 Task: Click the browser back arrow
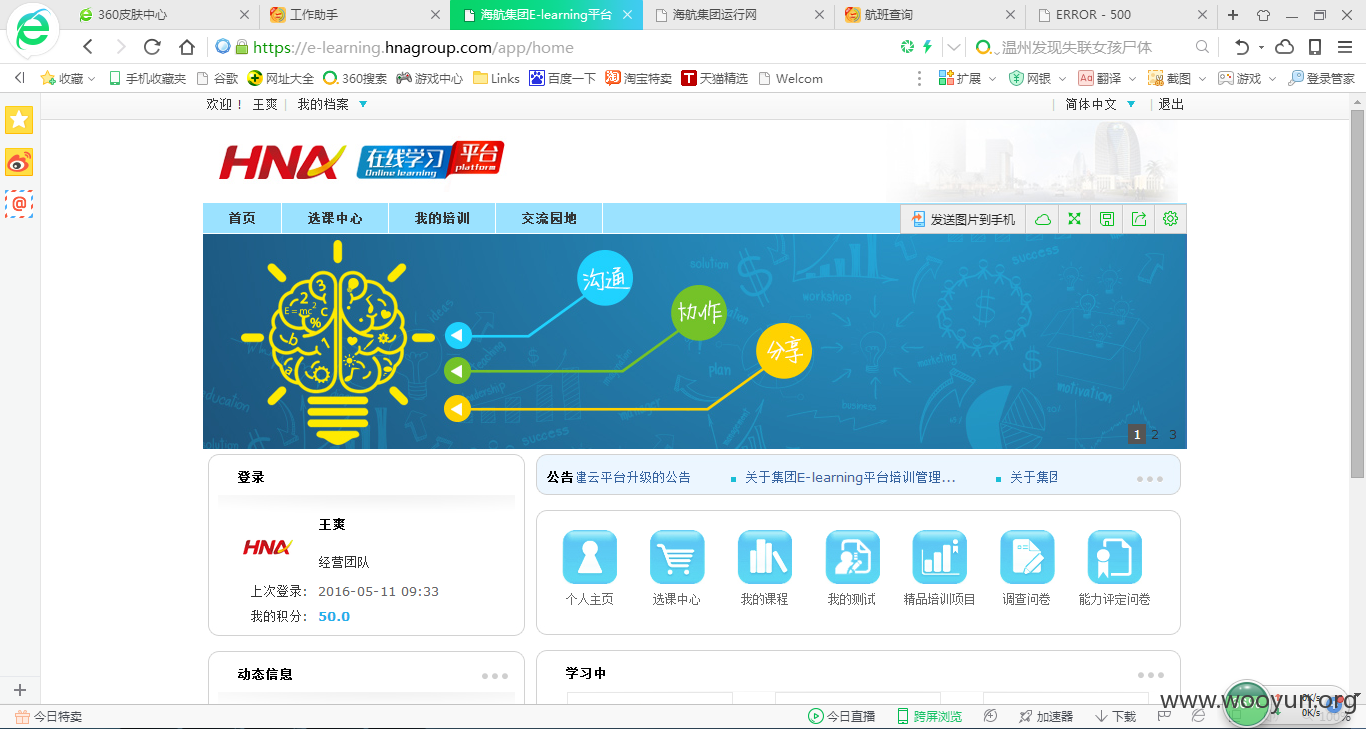pyautogui.click(x=88, y=47)
